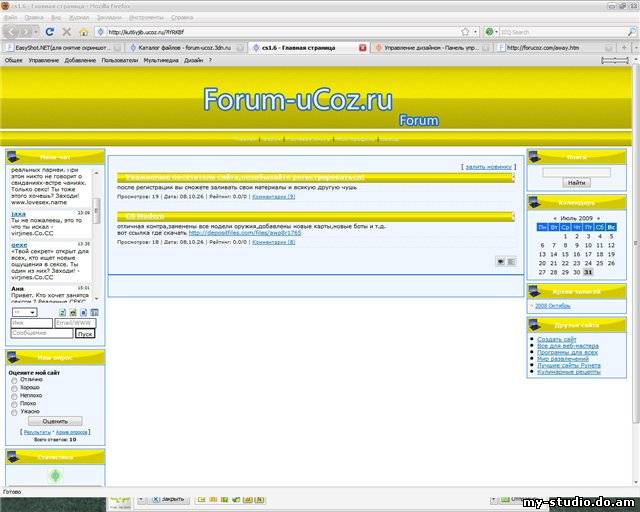Open the 'Мультимедиа' admin bar menu
This screenshot has height=512, width=640.
161,60
